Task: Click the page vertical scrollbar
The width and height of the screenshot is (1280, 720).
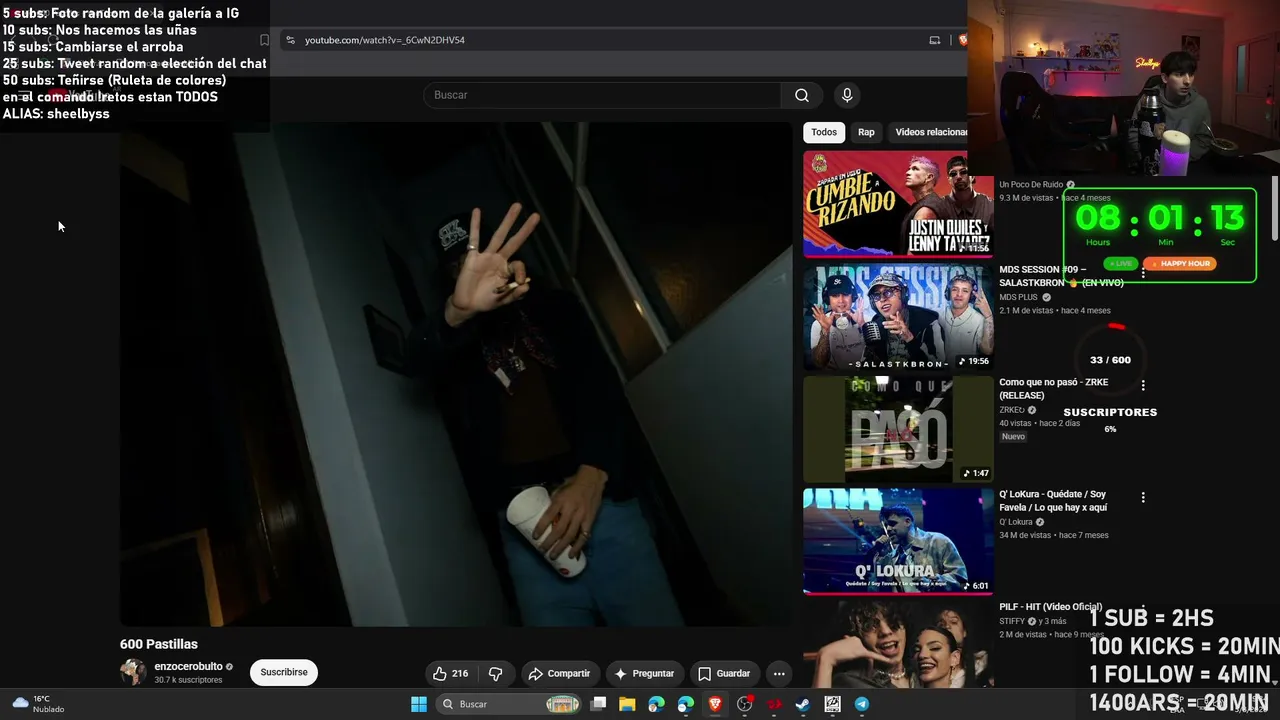Action: point(1275,210)
